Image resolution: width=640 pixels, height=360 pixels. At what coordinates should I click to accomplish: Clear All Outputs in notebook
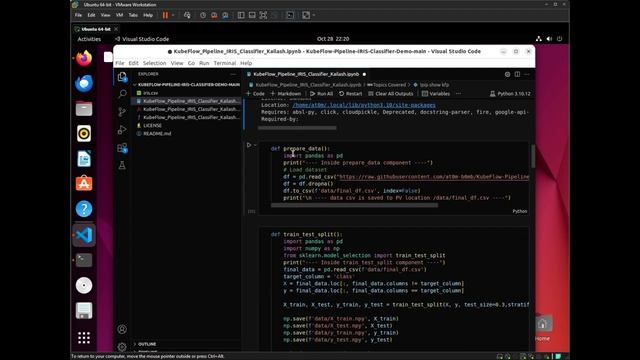point(391,93)
